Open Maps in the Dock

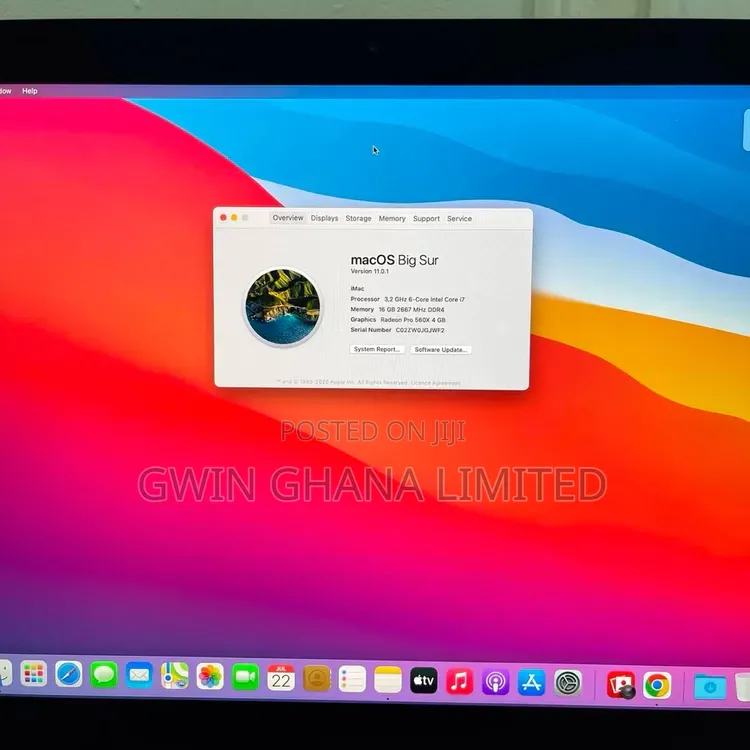pyautogui.click(x=175, y=676)
